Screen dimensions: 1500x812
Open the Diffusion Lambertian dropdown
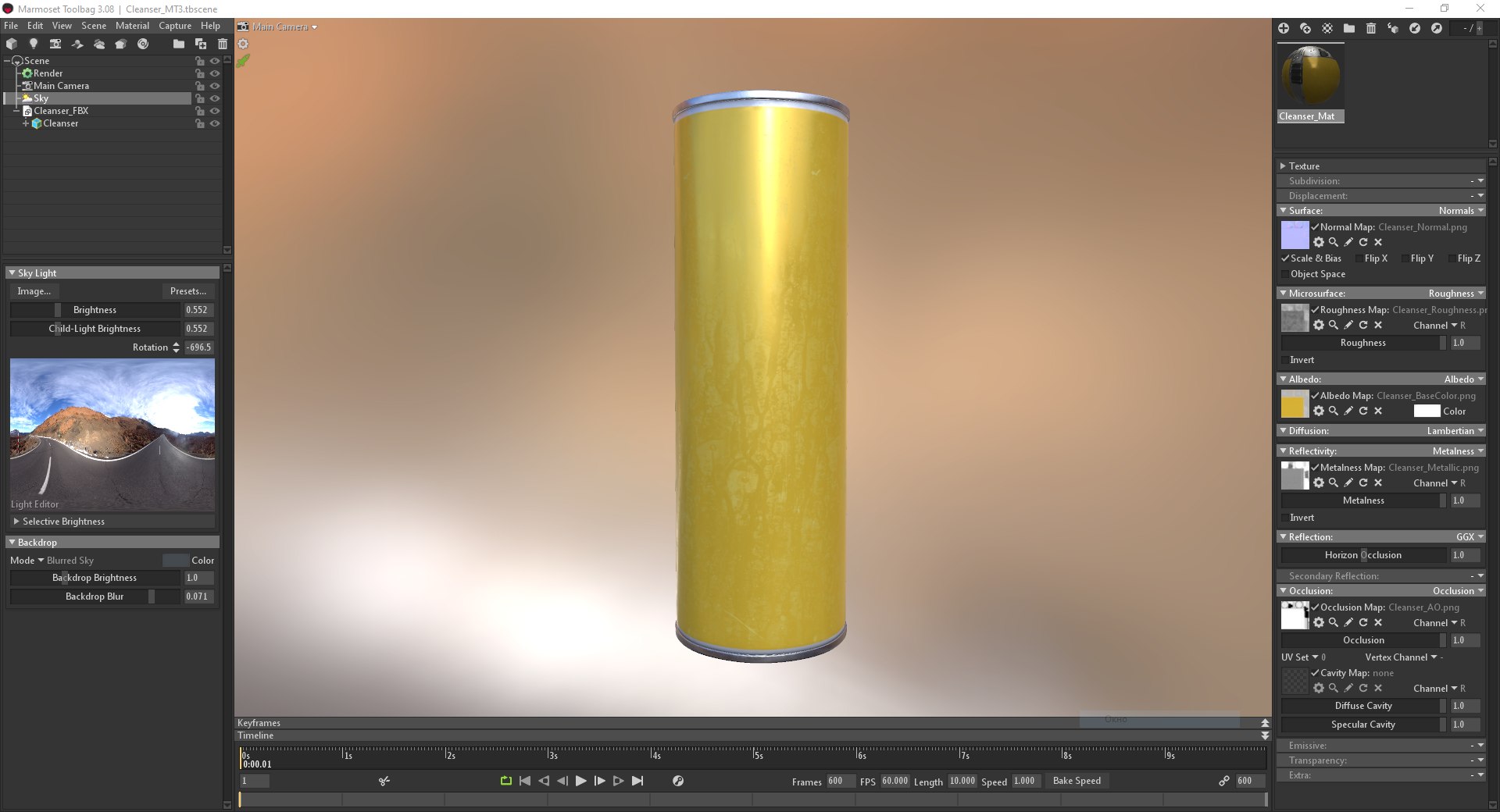click(x=1455, y=431)
